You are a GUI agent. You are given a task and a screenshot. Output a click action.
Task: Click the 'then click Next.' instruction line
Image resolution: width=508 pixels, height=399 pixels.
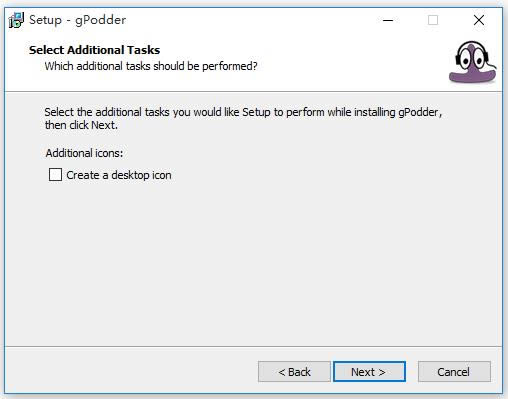(x=81, y=125)
